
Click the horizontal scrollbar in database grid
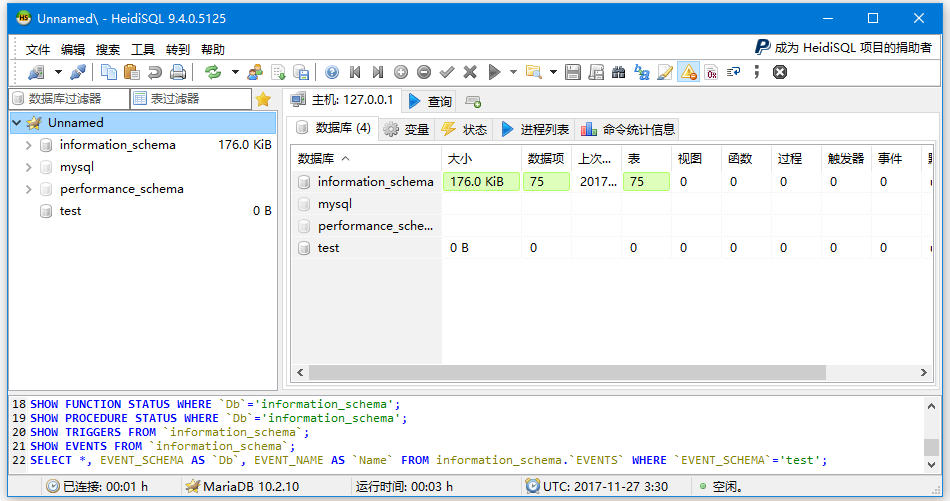pyautogui.click(x=567, y=372)
